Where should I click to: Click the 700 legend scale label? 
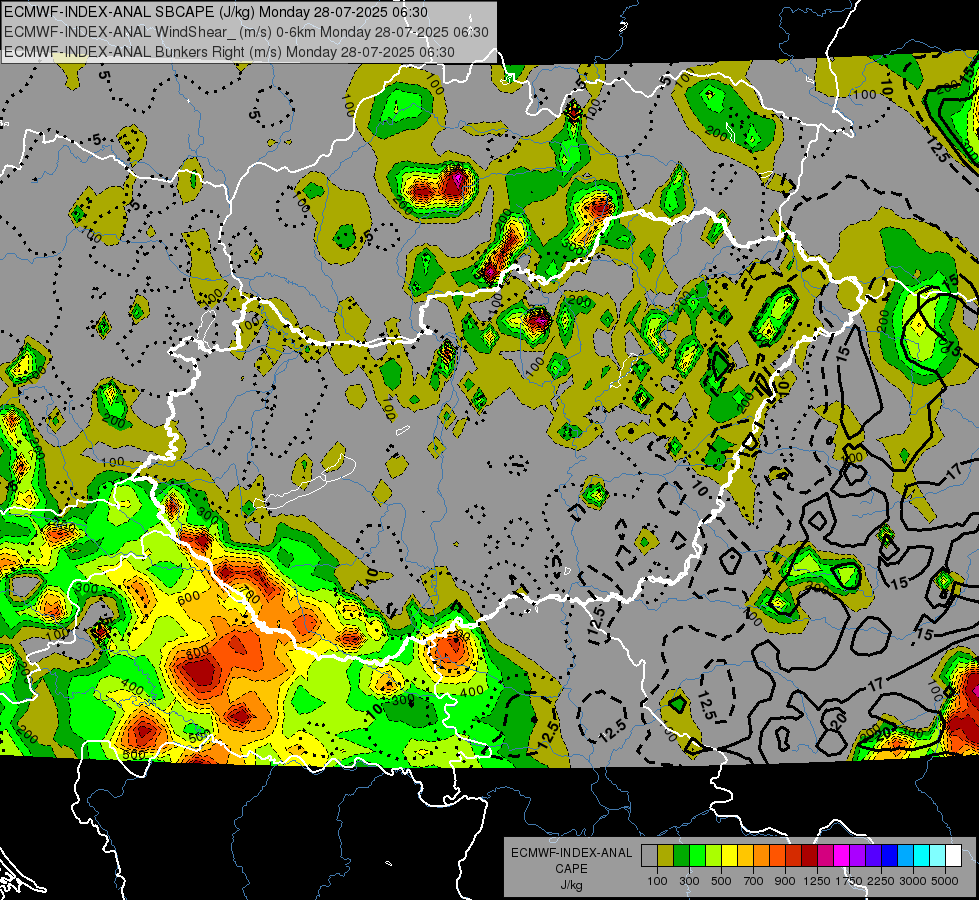754,881
